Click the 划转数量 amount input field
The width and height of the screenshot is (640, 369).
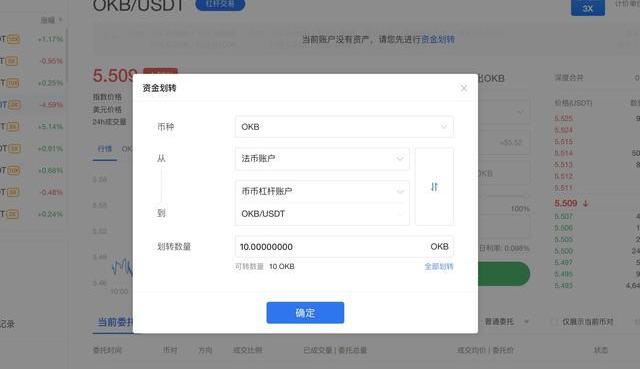tap(344, 247)
